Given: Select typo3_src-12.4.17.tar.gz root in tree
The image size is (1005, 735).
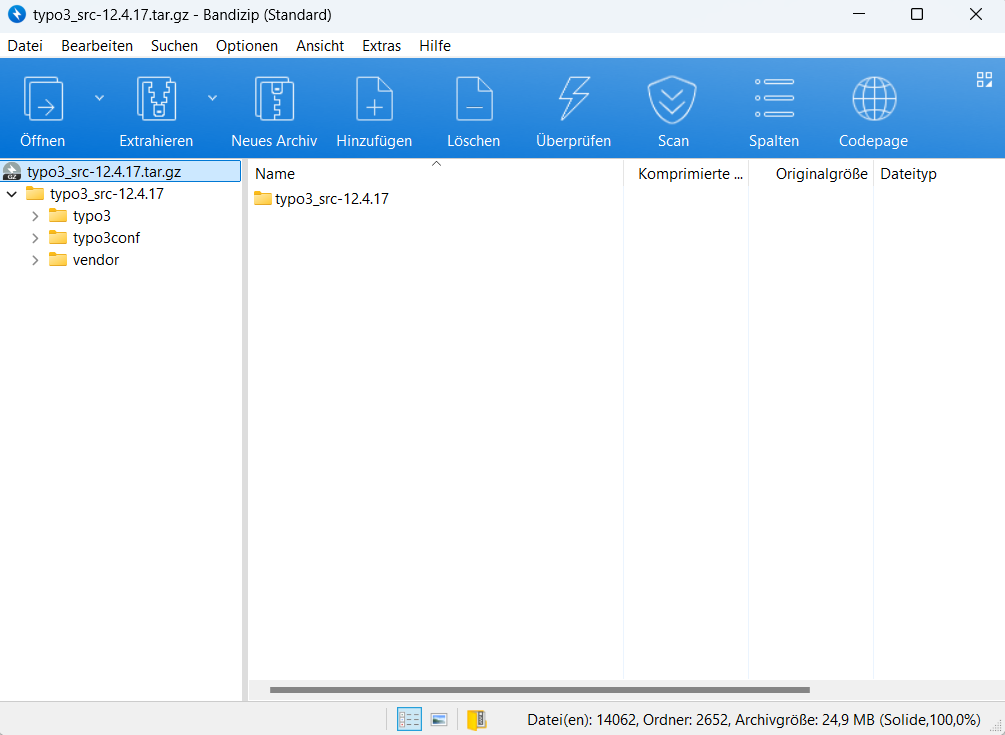Looking at the screenshot, I should (x=120, y=172).
